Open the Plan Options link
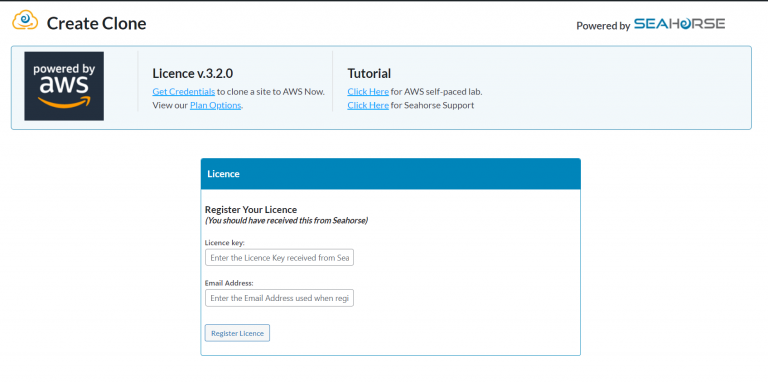This screenshot has height=383, width=768. [x=216, y=105]
